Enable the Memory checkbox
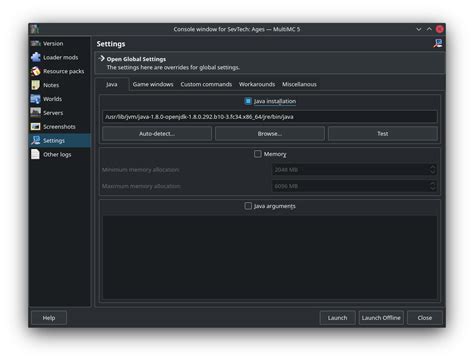This screenshot has width=474, height=361. click(258, 154)
